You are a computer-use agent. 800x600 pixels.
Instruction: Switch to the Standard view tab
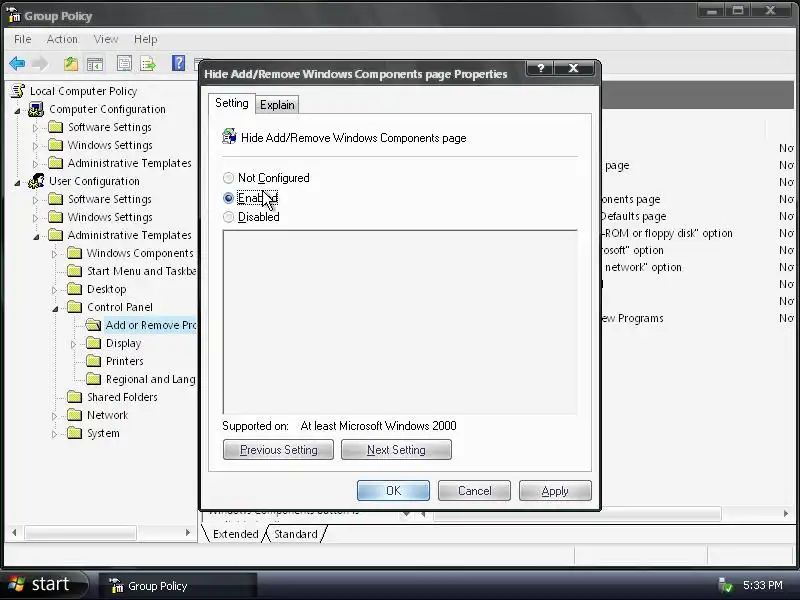coord(296,534)
